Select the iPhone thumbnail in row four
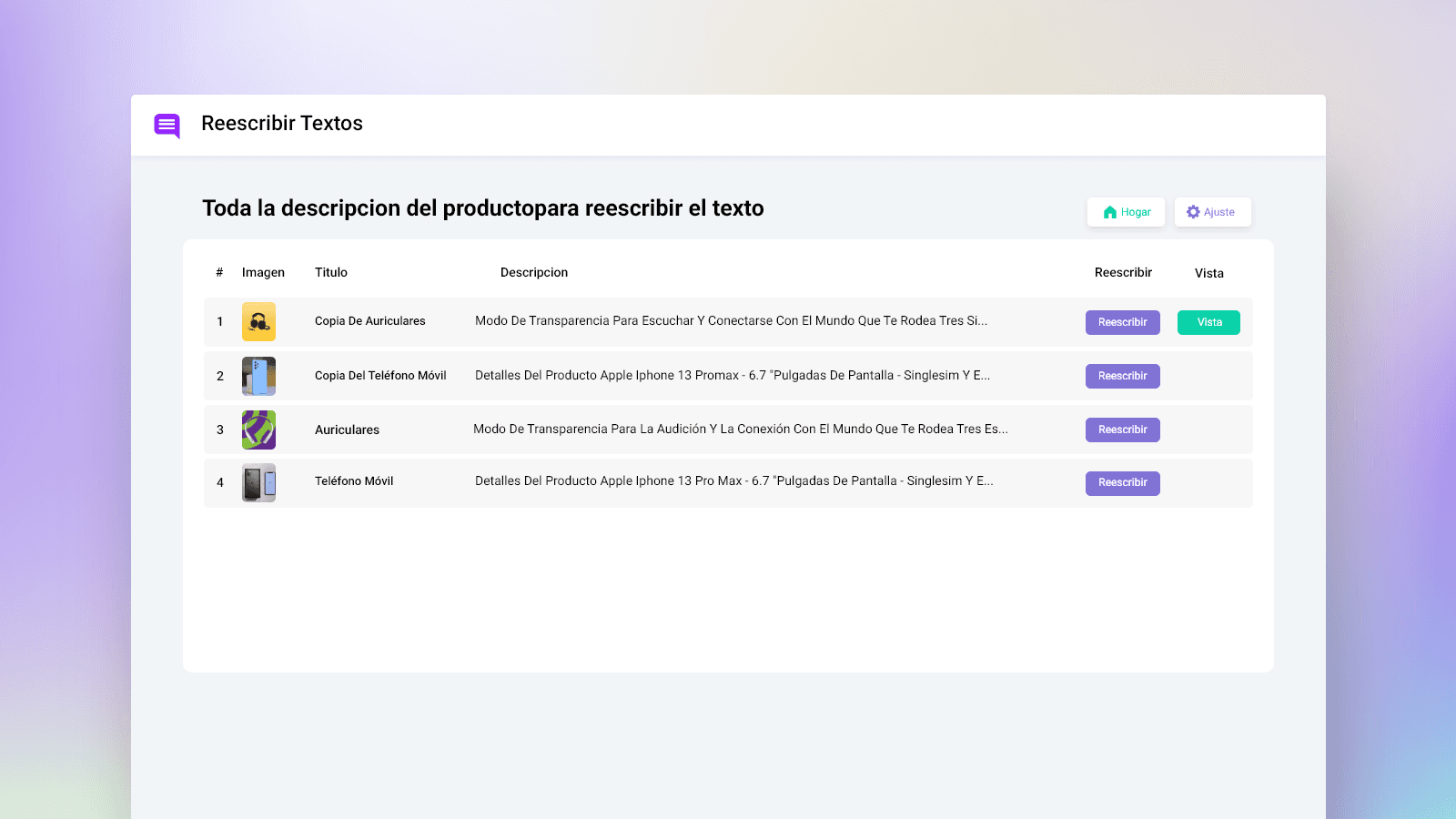The image size is (1456, 819). [x=258, y=482]
